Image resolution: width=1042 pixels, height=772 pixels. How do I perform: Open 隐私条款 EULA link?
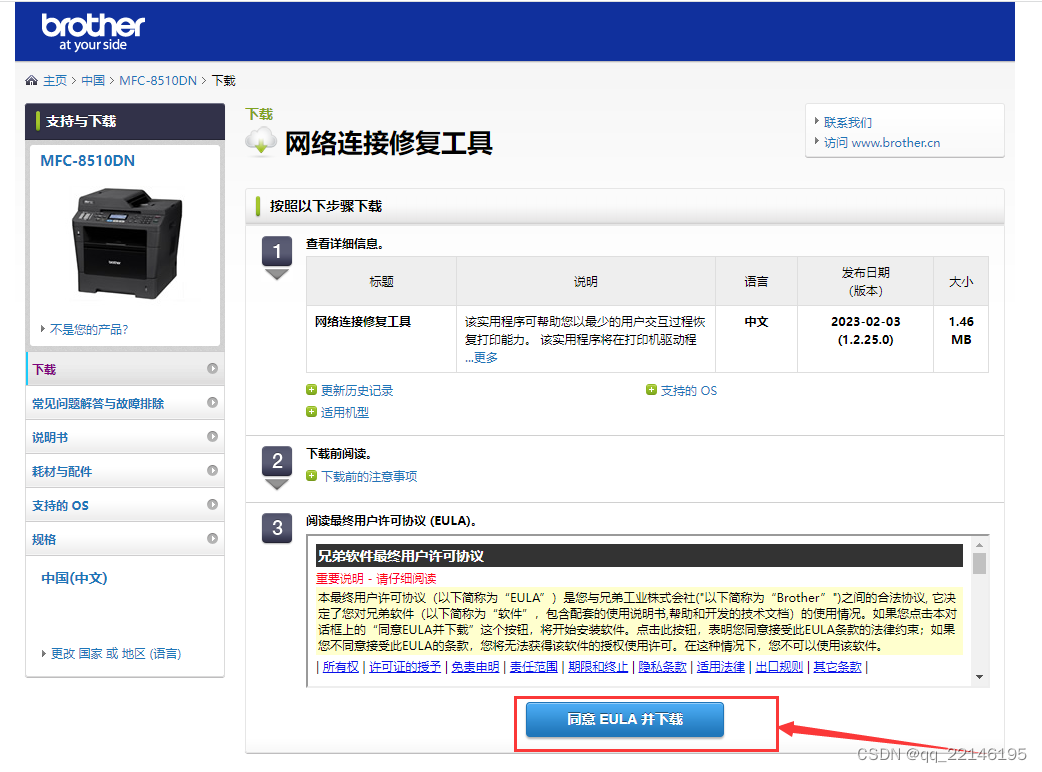coord(663,667)
